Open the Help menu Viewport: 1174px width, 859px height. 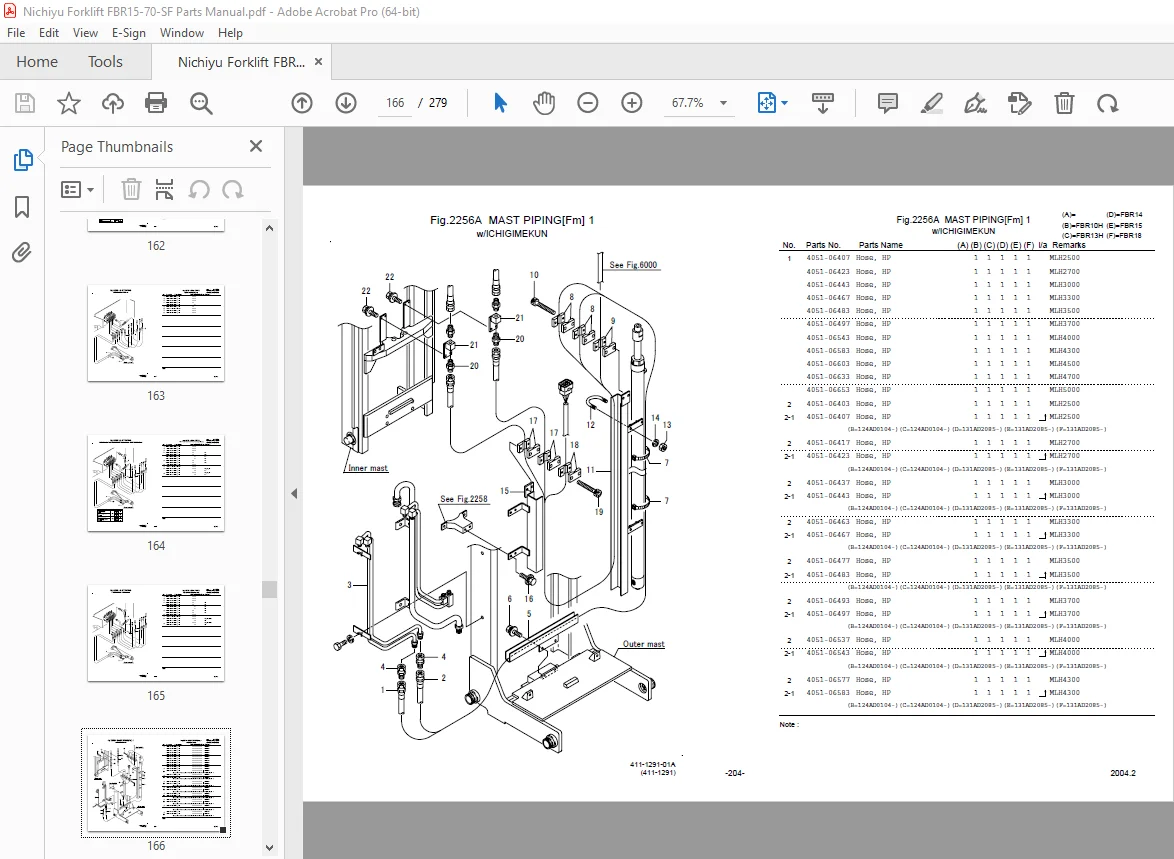[x=231, y=33]
